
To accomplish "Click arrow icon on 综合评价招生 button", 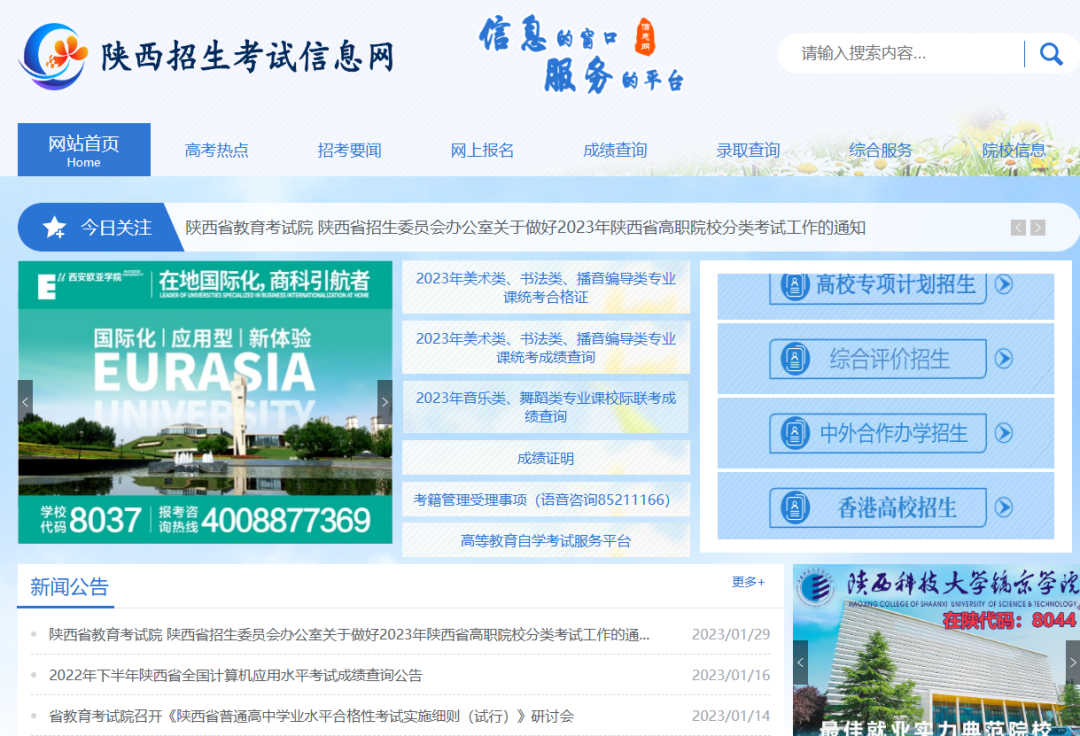I will click(1004, 358).
